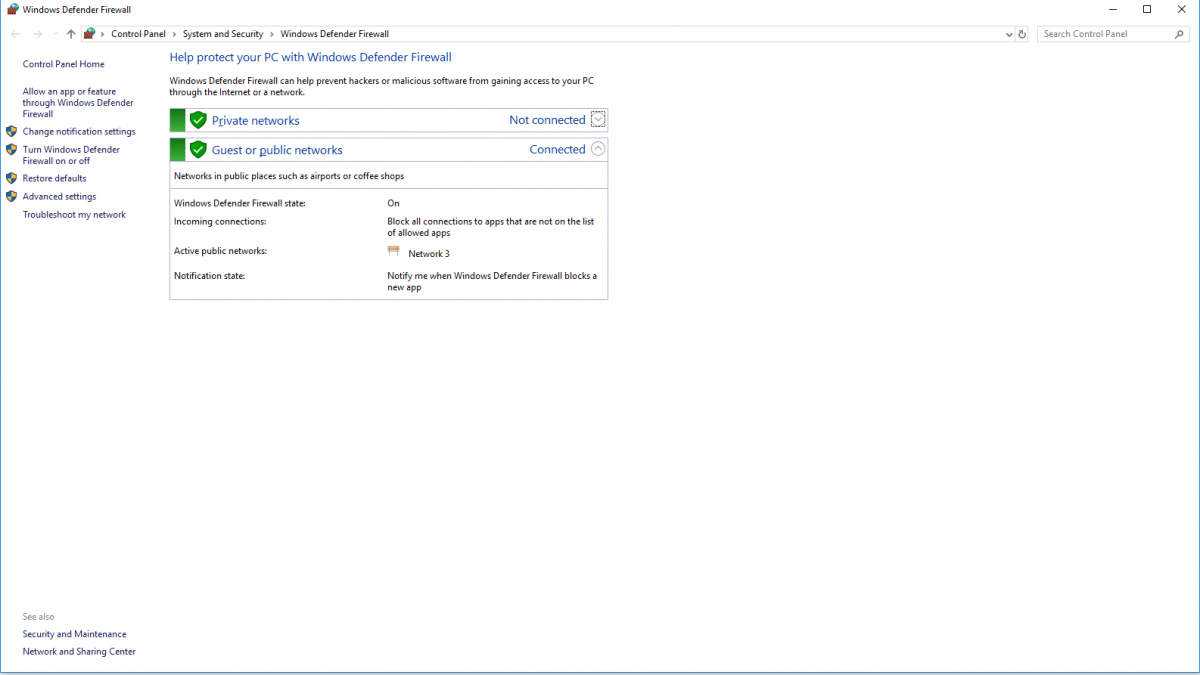Click the search magnifier icon

1178,34
